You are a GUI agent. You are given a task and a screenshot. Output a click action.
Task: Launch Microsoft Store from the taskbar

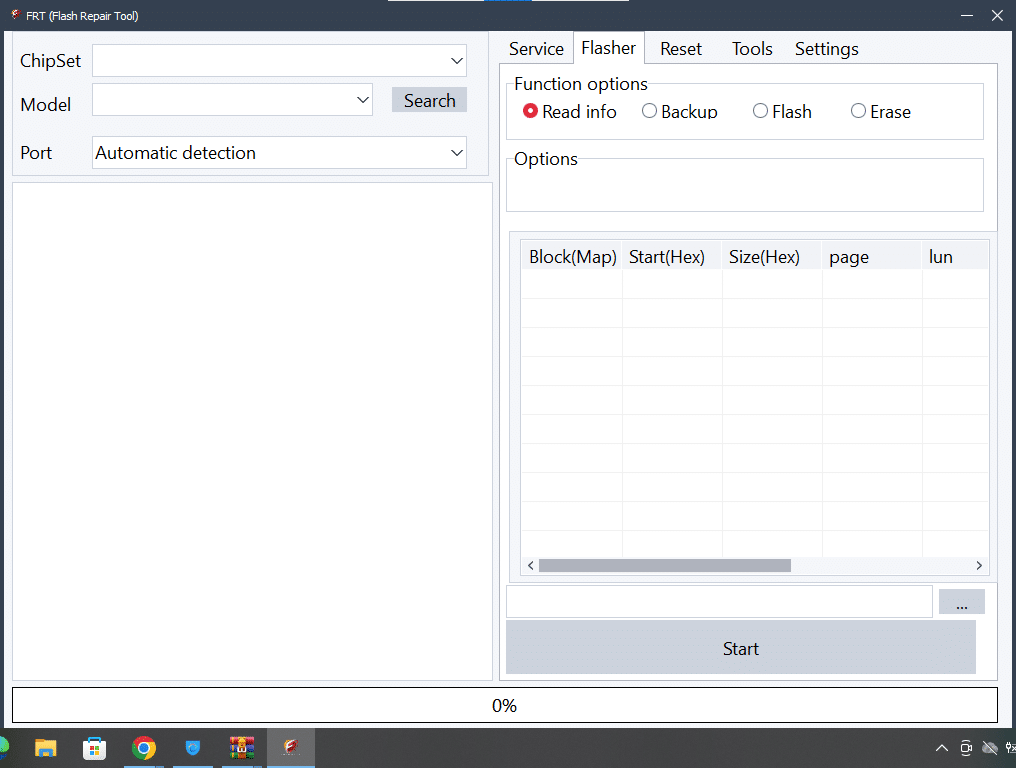tap(95, 748)
